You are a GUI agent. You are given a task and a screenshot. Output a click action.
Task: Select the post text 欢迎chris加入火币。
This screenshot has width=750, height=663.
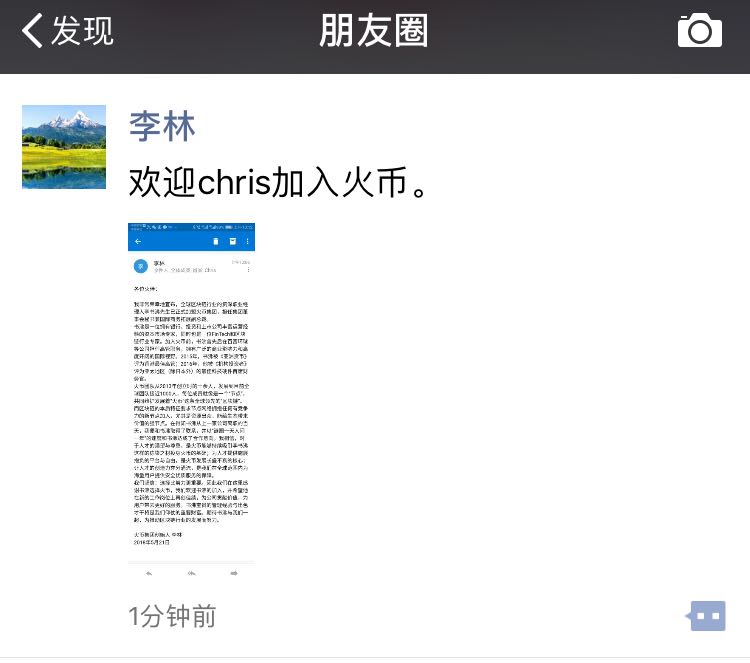pos(277,183)
